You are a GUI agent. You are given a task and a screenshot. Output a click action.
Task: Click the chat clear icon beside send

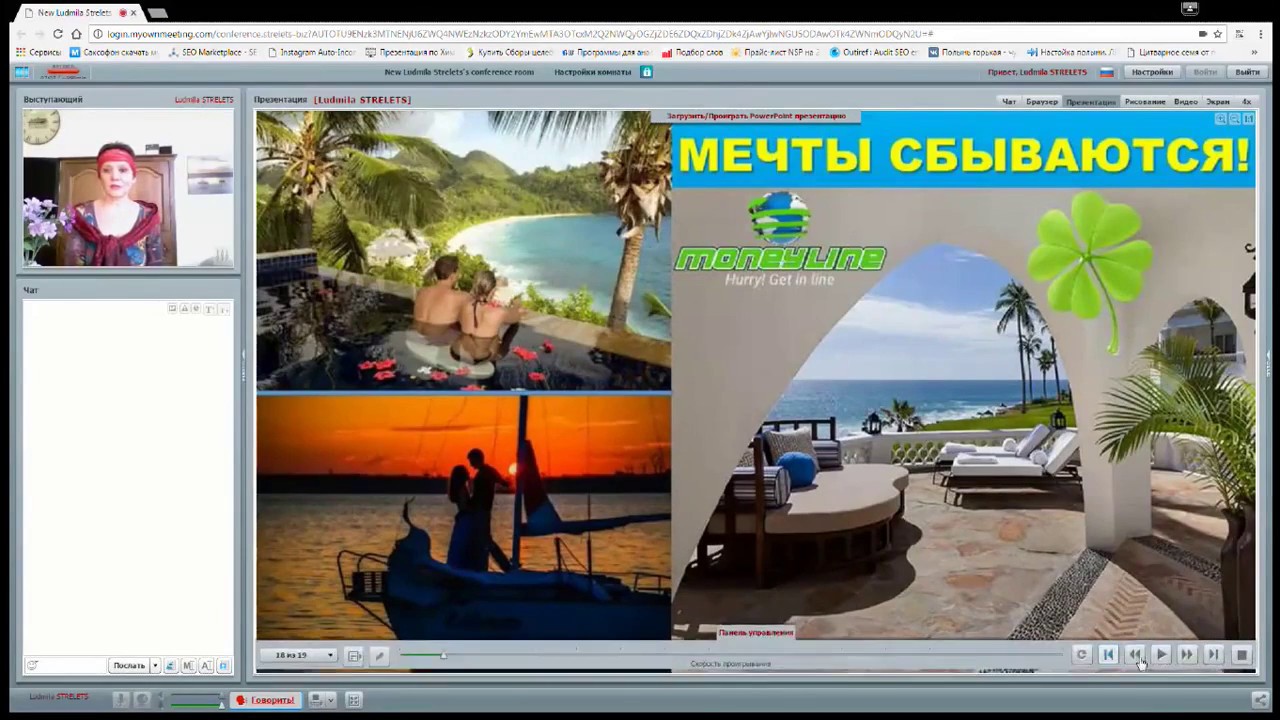pos(171,666)
